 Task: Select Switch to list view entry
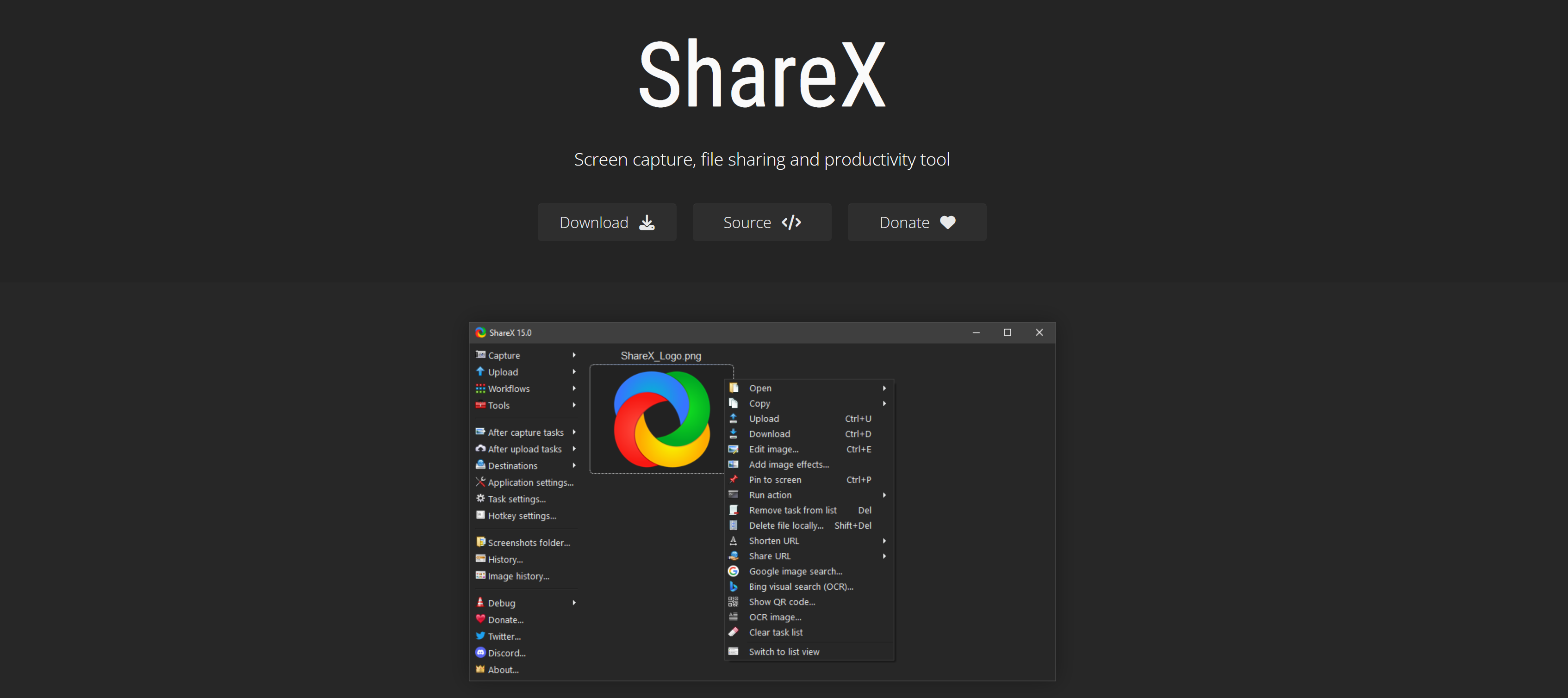(784, 651)
